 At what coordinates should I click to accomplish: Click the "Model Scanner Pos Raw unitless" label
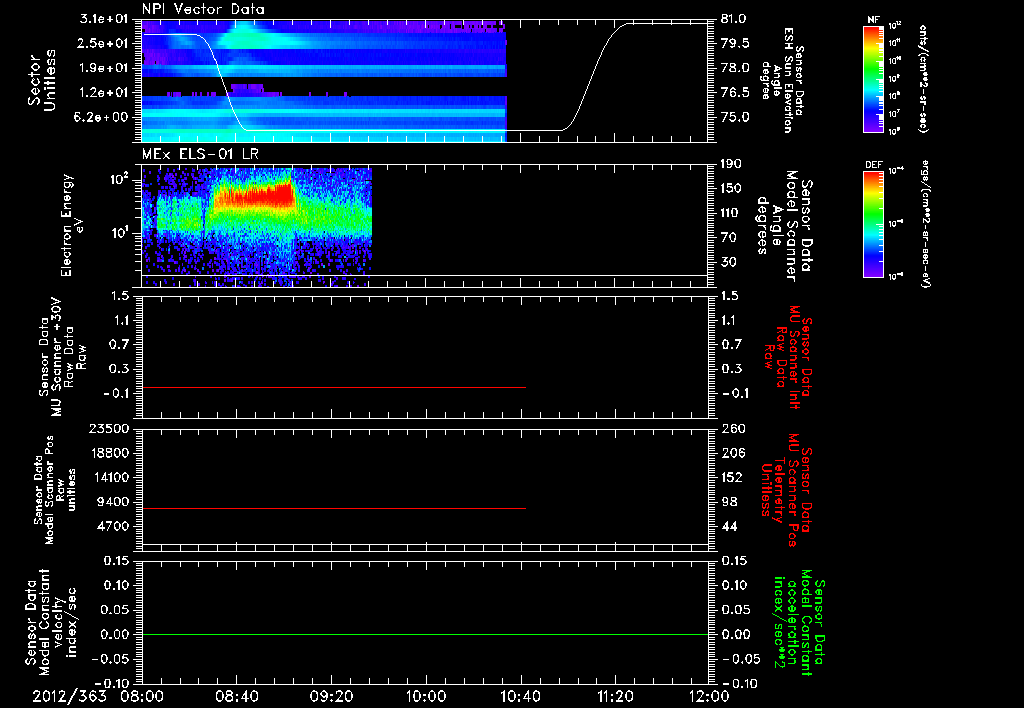[x=55, y=490]
